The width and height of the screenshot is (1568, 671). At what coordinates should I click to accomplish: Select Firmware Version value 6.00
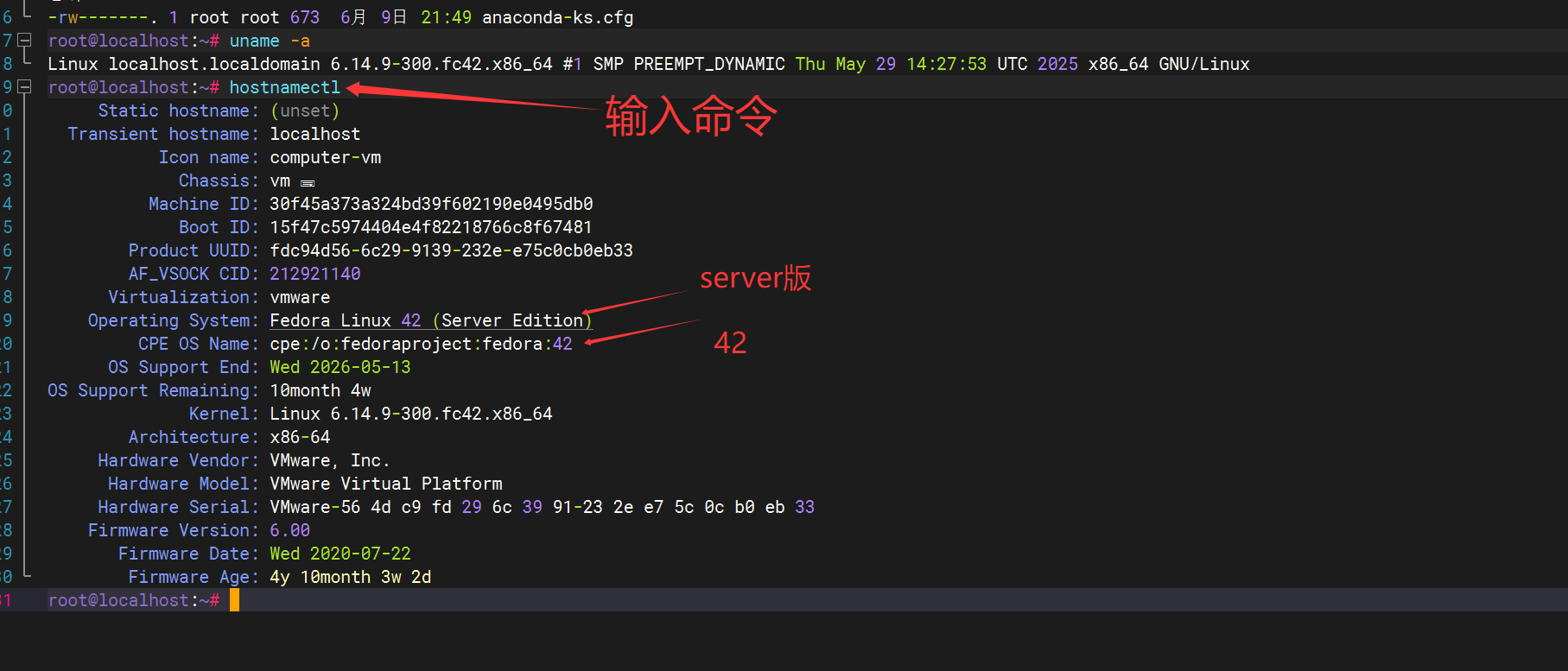click(290, 530)
